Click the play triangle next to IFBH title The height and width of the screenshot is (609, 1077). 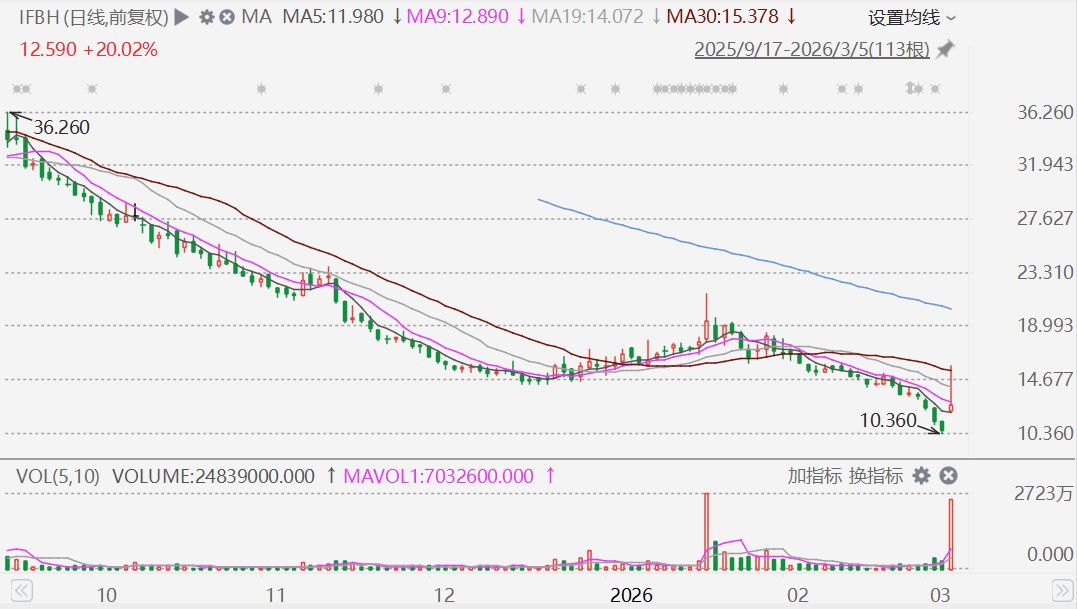181,17
